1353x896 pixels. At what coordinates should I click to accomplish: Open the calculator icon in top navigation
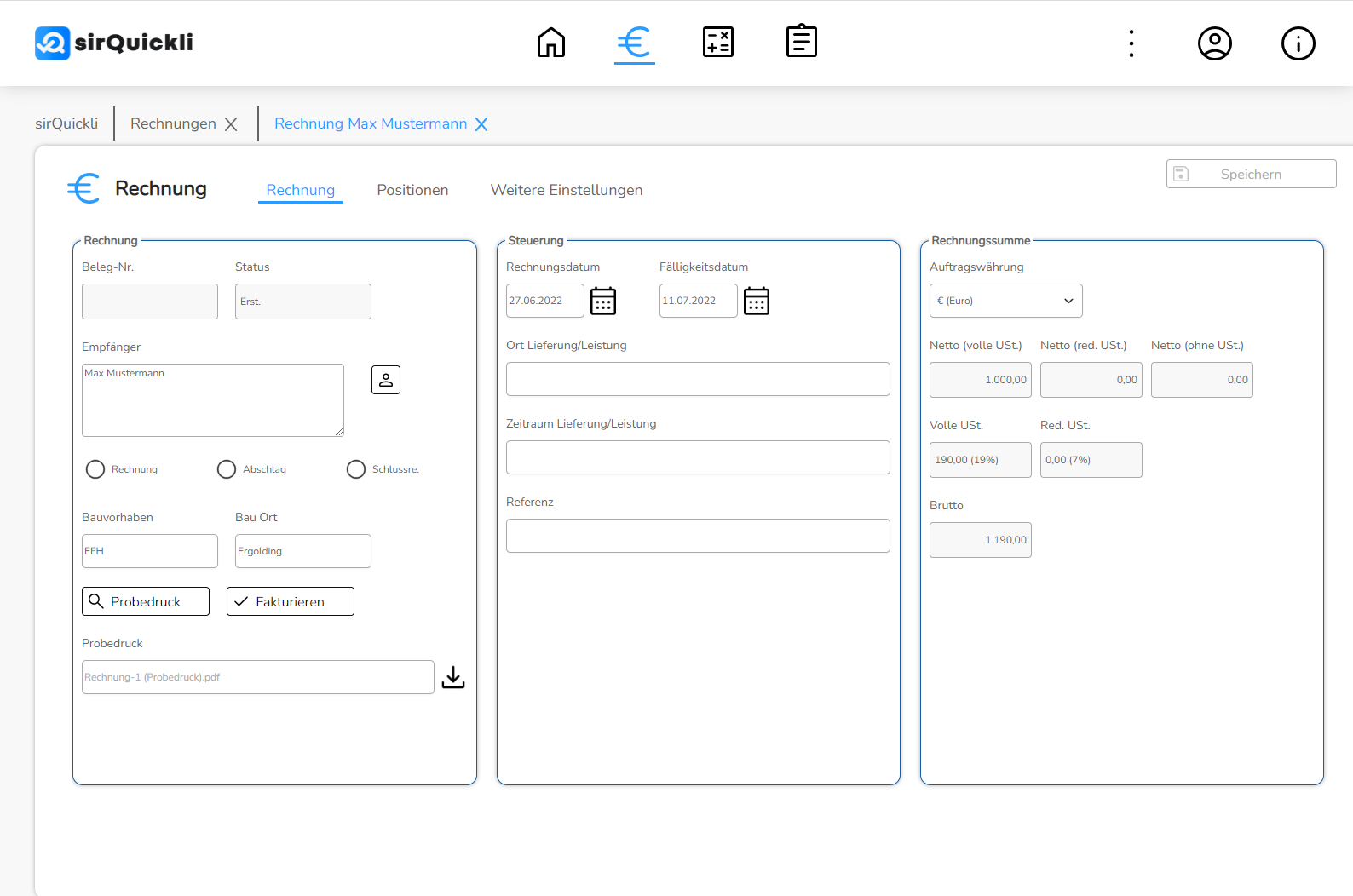tap(718, 43)
